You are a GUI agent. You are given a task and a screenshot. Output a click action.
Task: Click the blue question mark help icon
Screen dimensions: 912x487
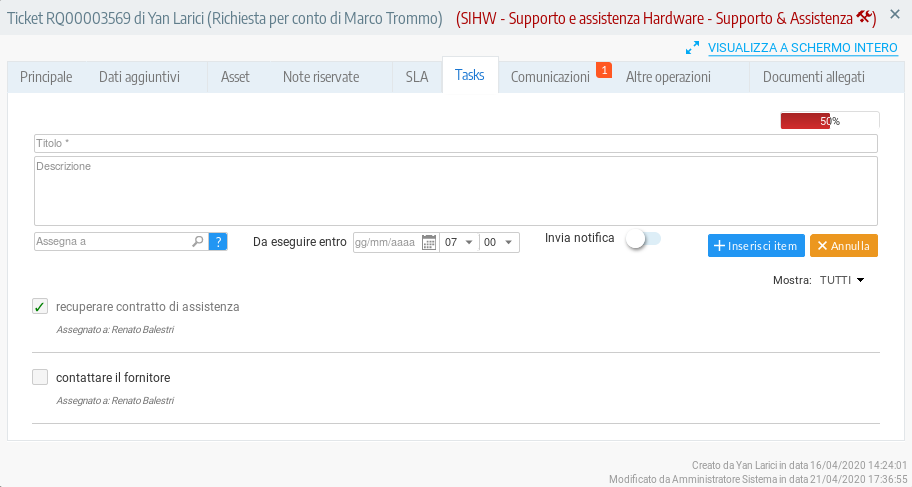click(218, 241)
